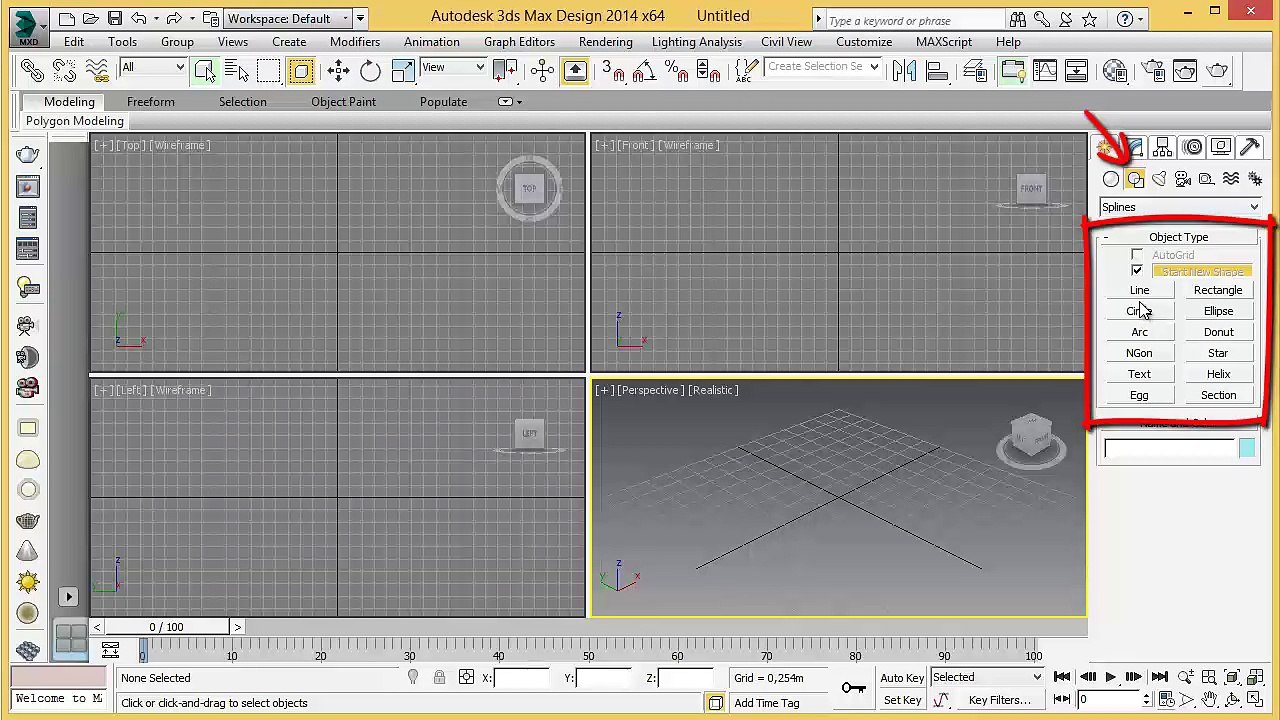The width and height of the screenshot is (1280, 720).
Task: Activate Select and Scale tool
Action: click(402, 70)
